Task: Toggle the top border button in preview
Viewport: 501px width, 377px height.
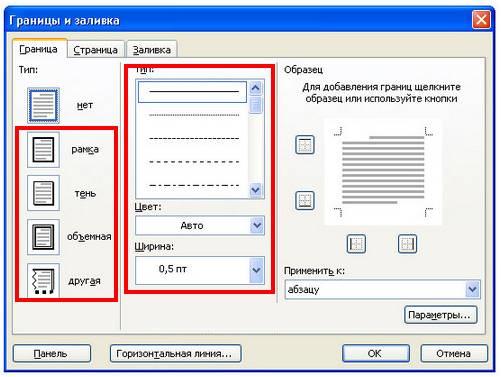Action: point(305,145)
